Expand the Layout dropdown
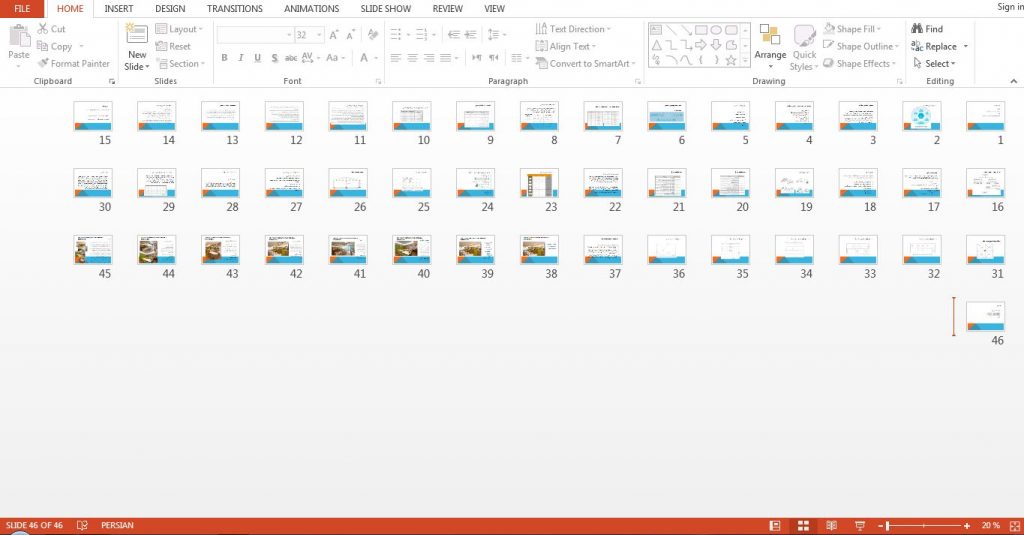This screenshot has width=1024, height=535. 180,29
